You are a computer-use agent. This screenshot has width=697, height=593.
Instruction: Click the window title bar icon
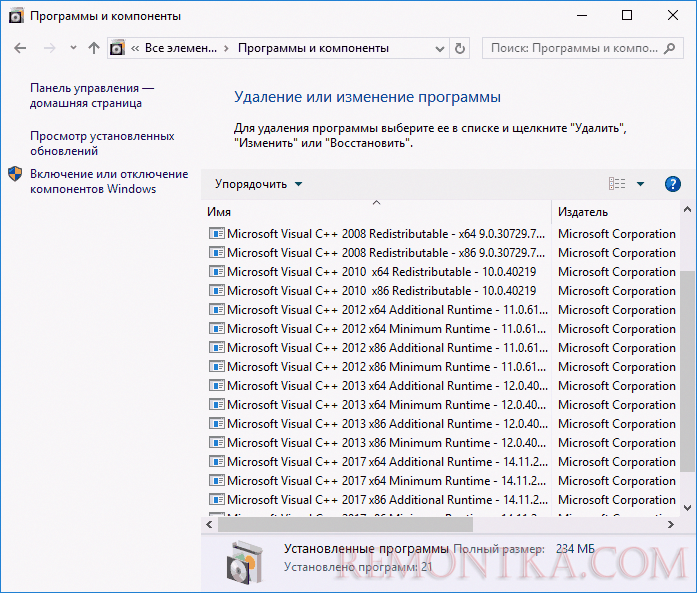pyautogui.click(x=16, y=16)
